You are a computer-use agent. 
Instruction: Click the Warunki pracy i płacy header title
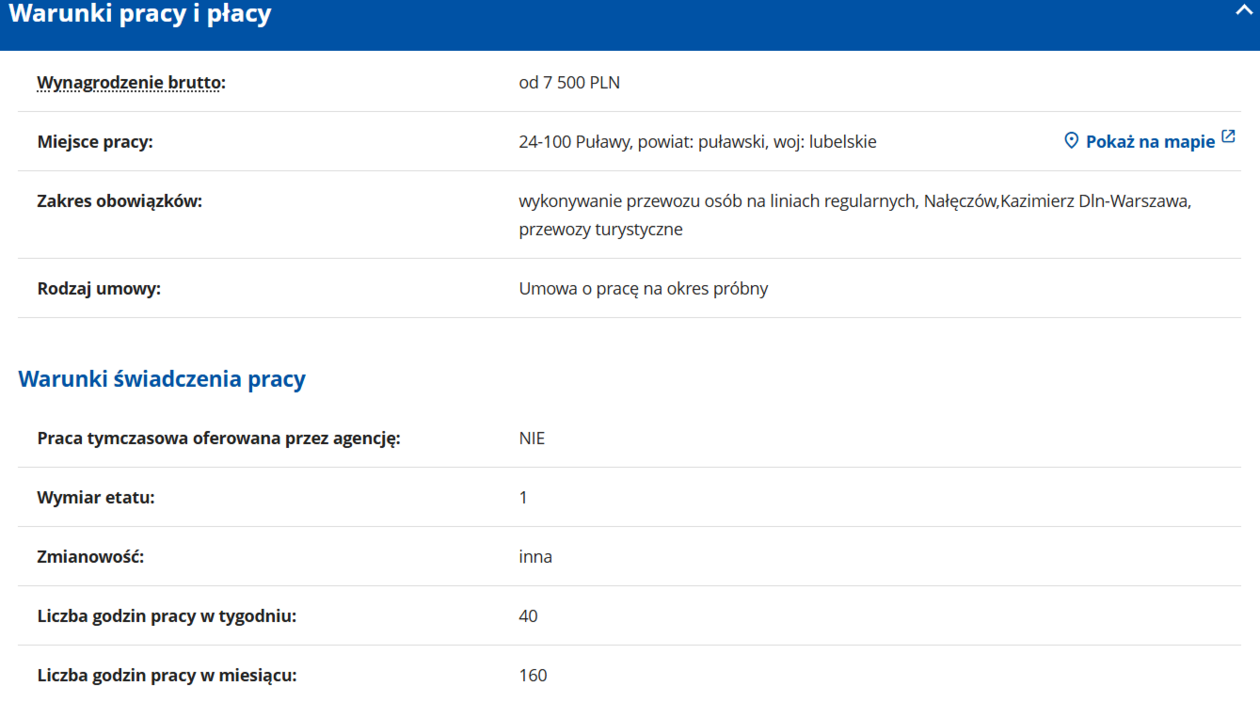pyautogui.click(x=140, y=15)
